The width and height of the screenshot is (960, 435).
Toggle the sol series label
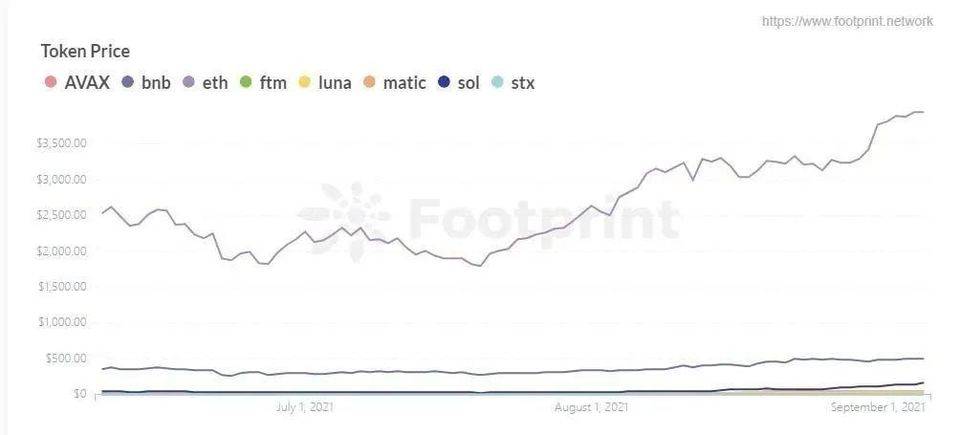tap(468, 82)
